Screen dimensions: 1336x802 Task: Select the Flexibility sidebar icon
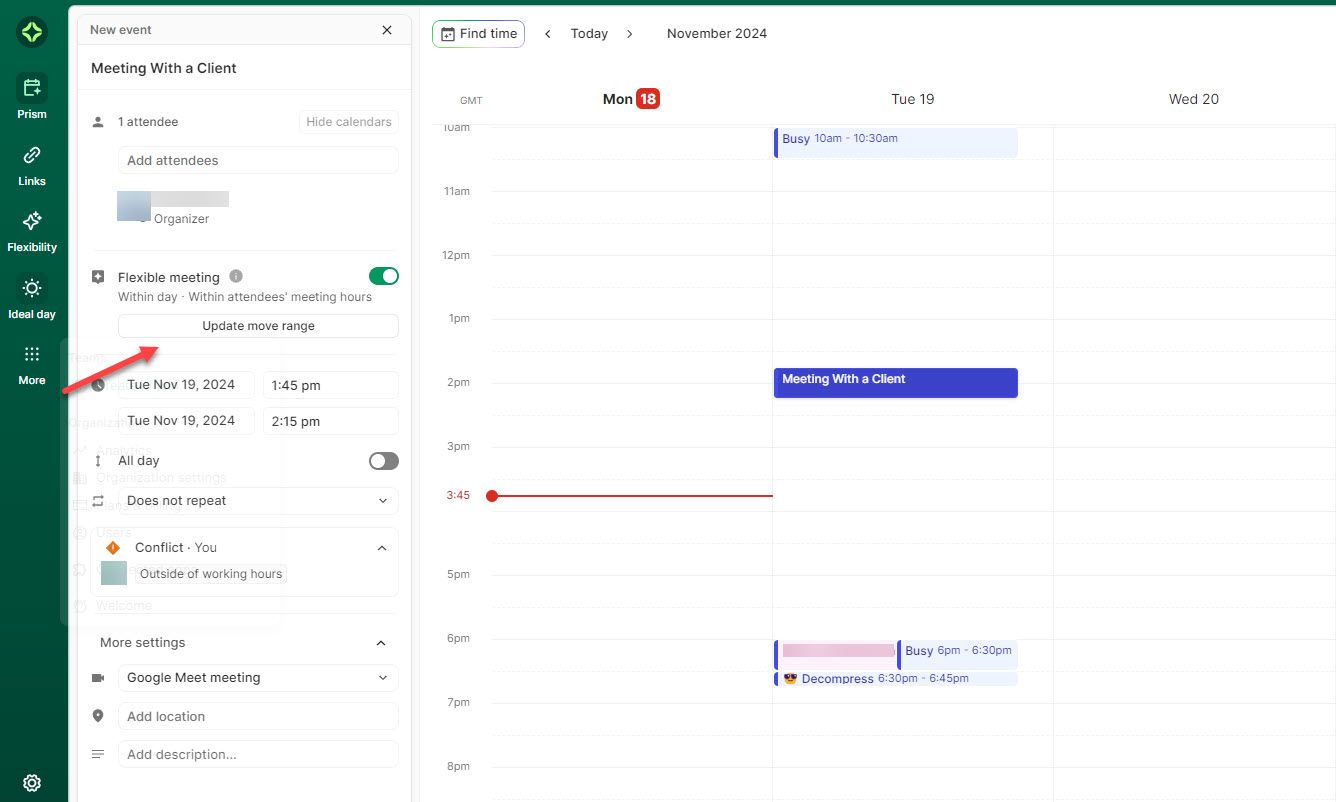coord(31,228)
